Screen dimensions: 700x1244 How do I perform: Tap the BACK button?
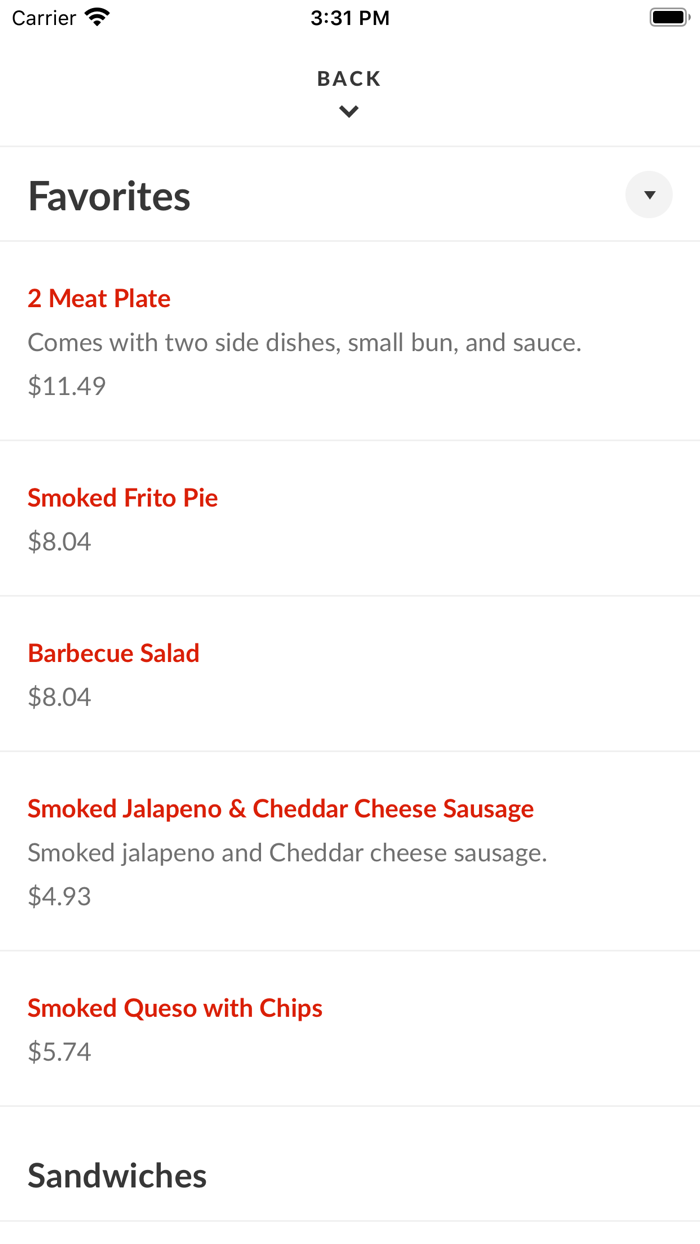348,78
